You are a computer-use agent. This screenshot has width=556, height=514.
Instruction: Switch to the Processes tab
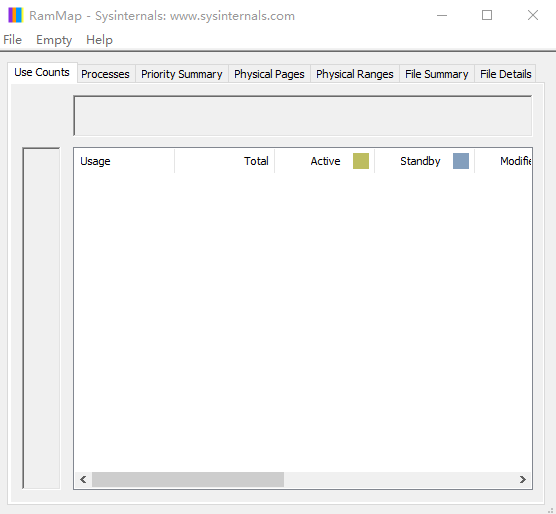105,74
